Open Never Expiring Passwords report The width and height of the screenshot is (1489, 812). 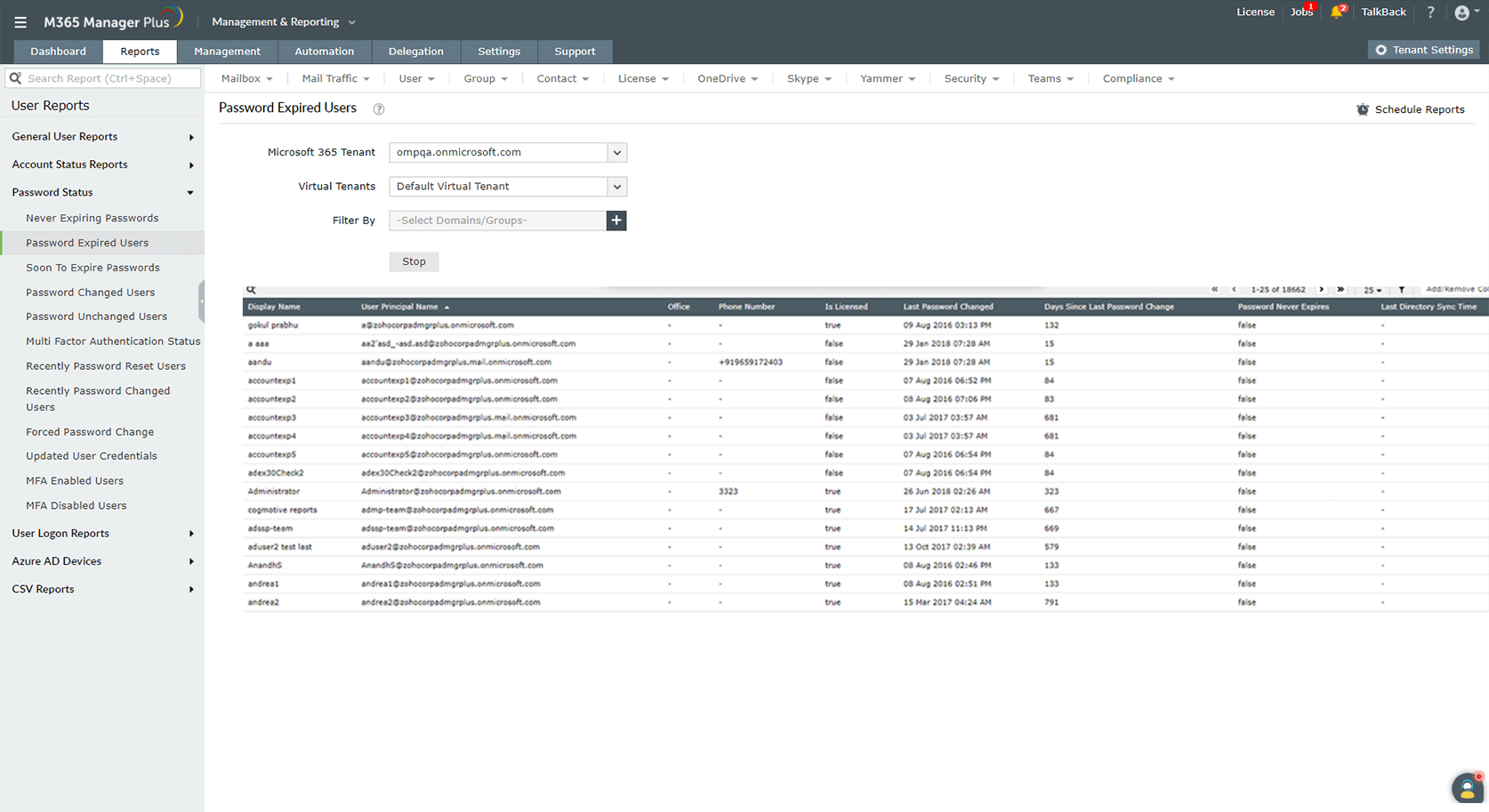coord(93,218)
